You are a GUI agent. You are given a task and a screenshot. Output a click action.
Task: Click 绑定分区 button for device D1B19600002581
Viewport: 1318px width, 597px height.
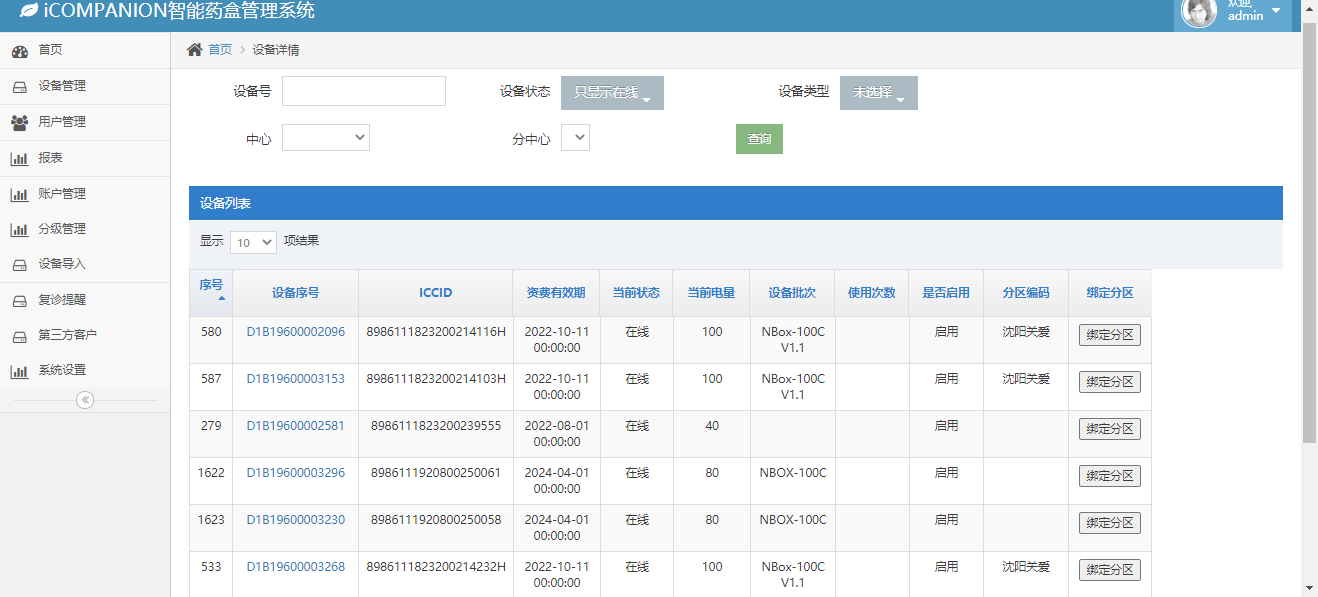(1109, 429)
